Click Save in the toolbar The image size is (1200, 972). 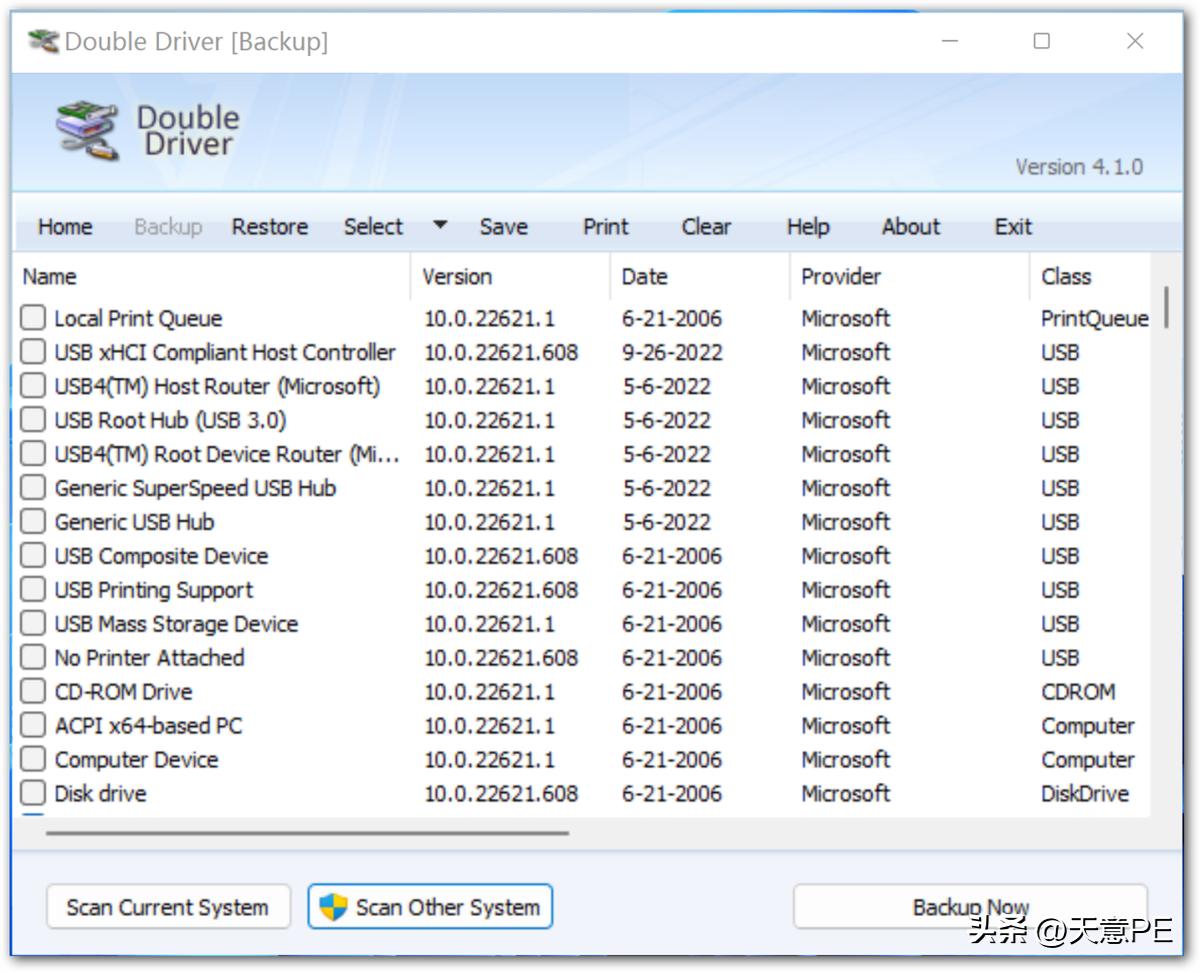coord(503,227)
